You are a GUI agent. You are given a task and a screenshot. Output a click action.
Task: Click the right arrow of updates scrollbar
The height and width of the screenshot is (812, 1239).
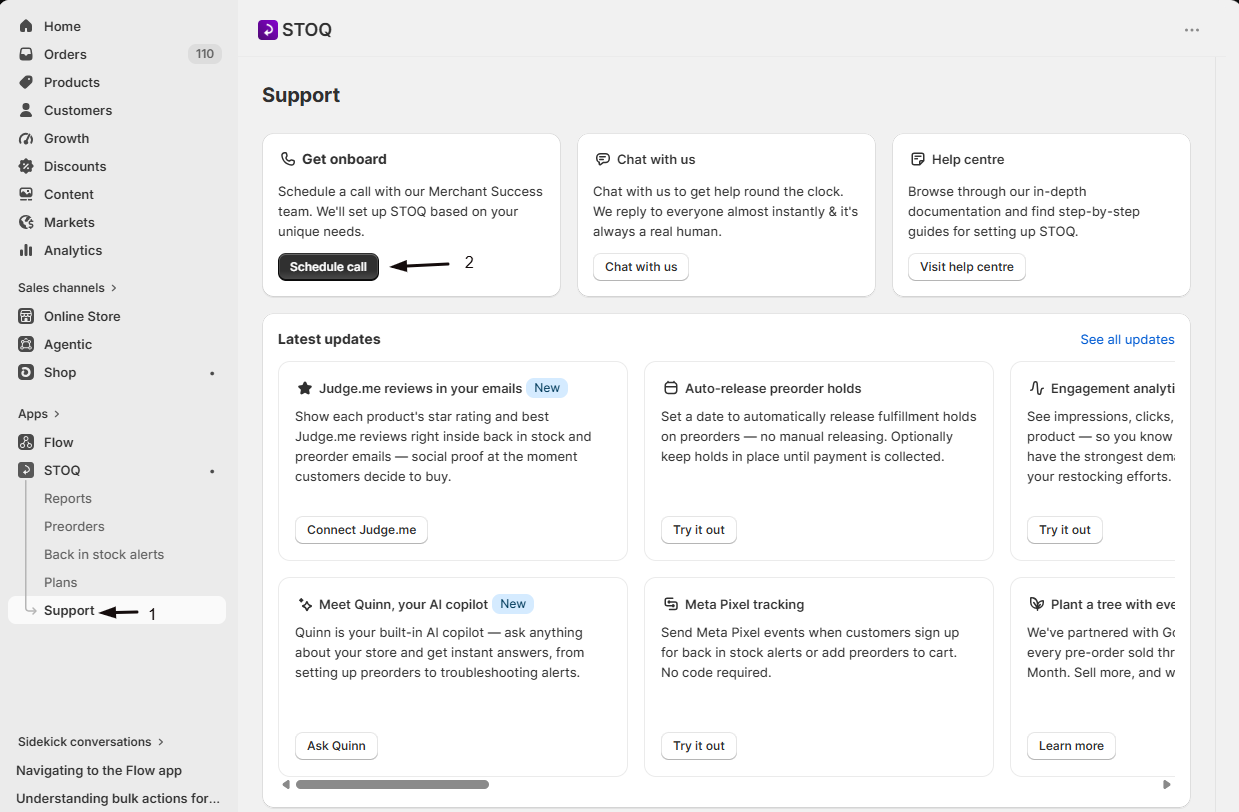1168,785
